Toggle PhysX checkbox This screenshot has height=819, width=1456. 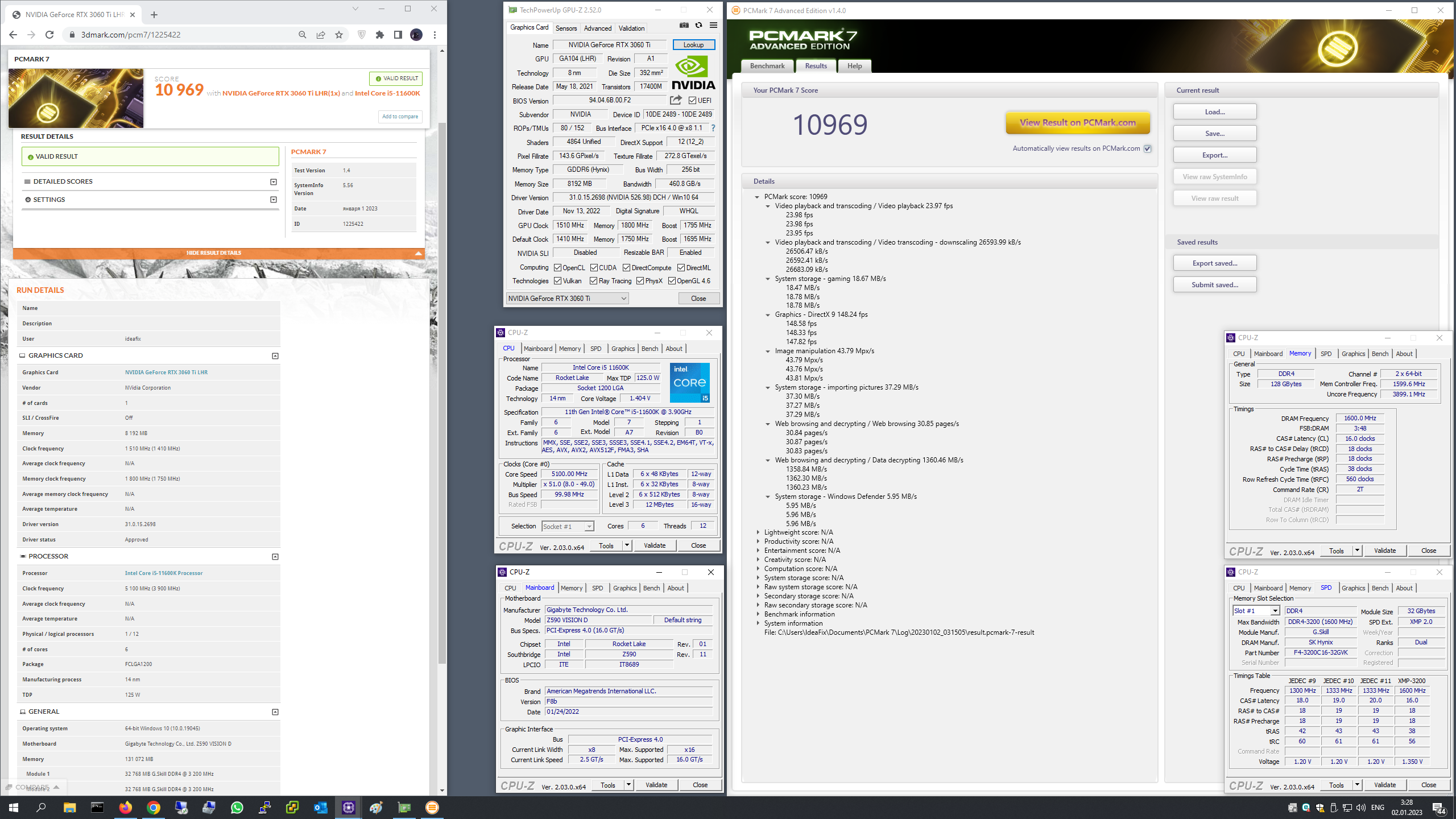coord(640,281)
